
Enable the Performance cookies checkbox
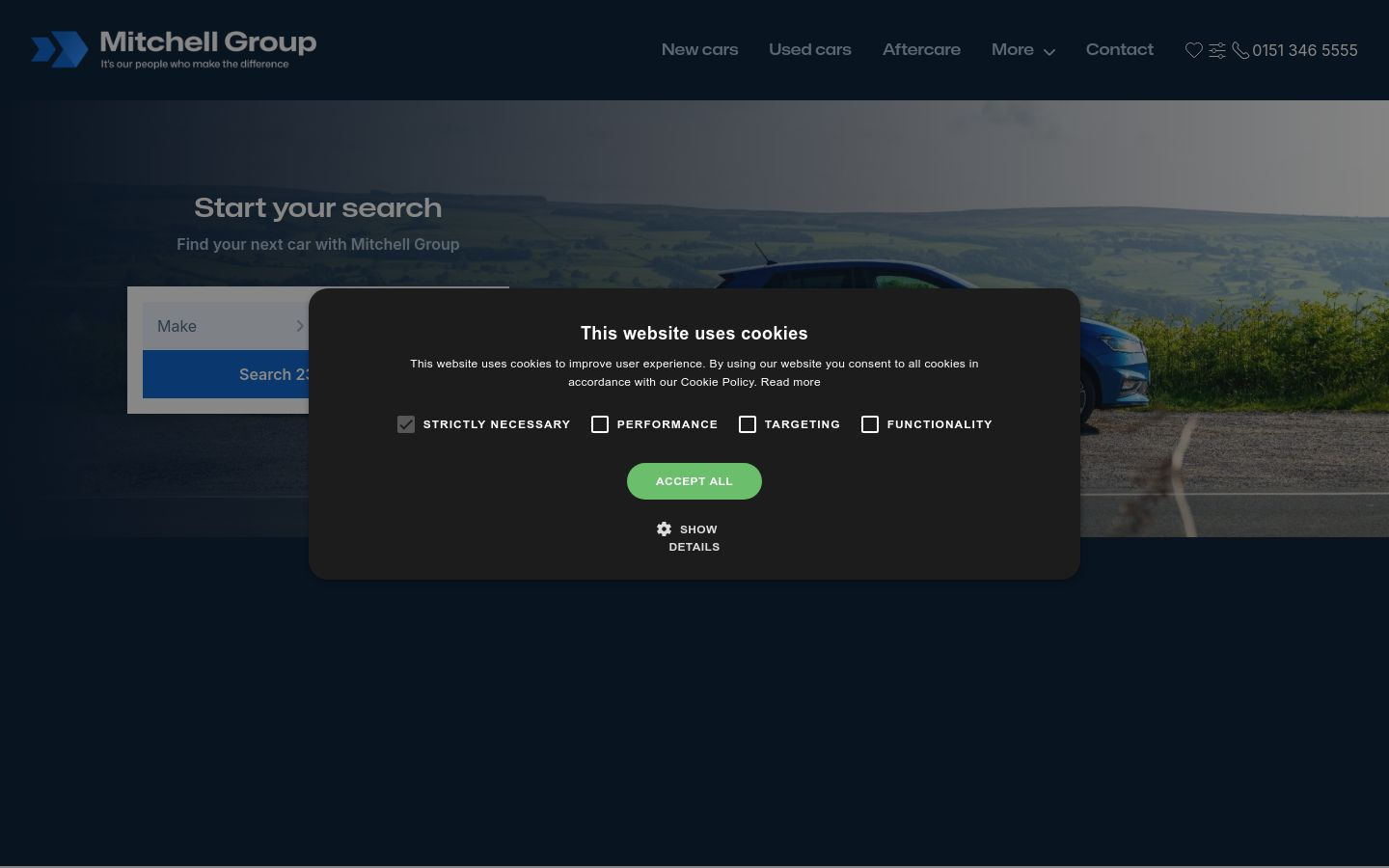(600, 424)
